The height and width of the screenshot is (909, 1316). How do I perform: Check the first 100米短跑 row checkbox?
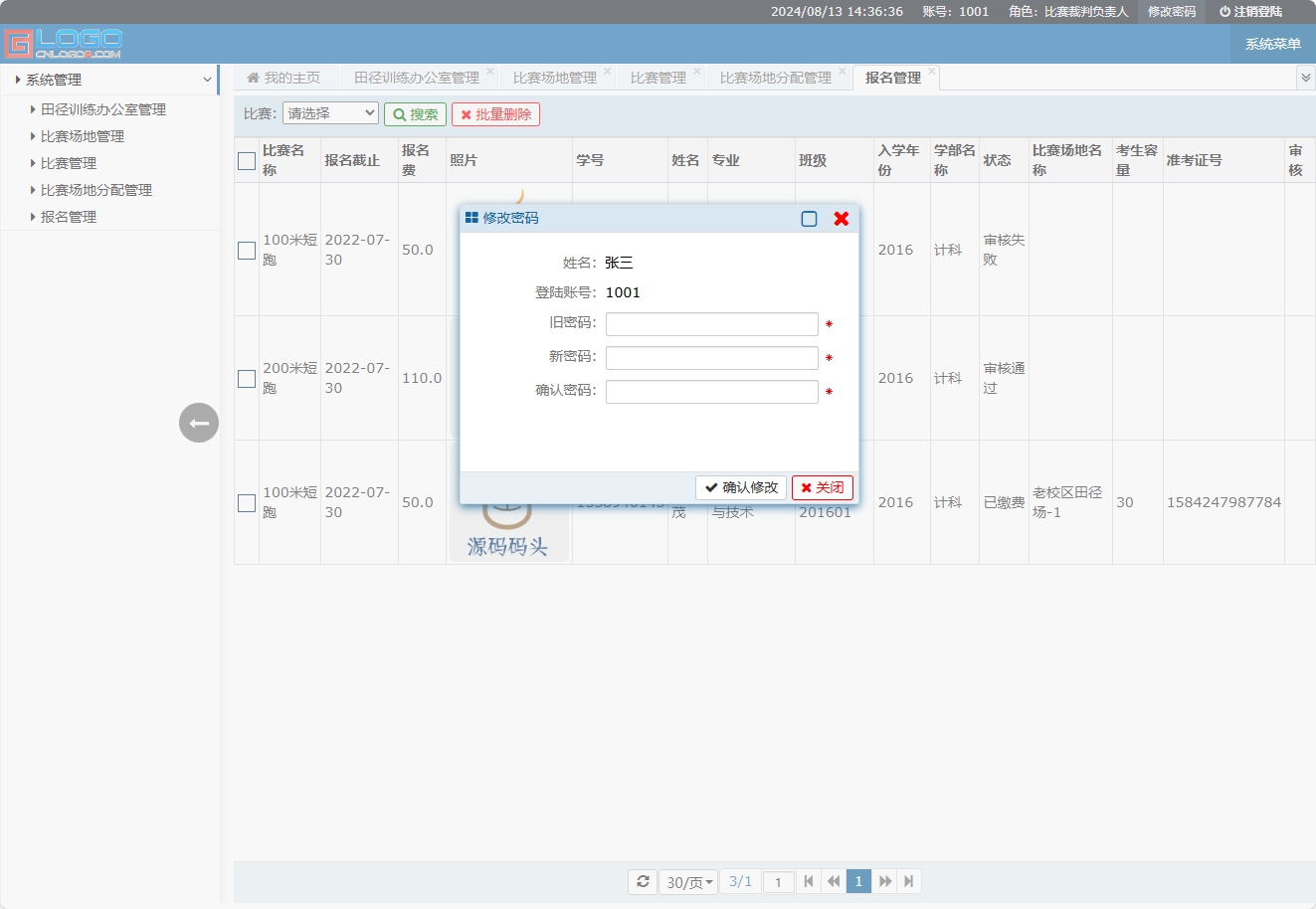click(x=246, y=251)
